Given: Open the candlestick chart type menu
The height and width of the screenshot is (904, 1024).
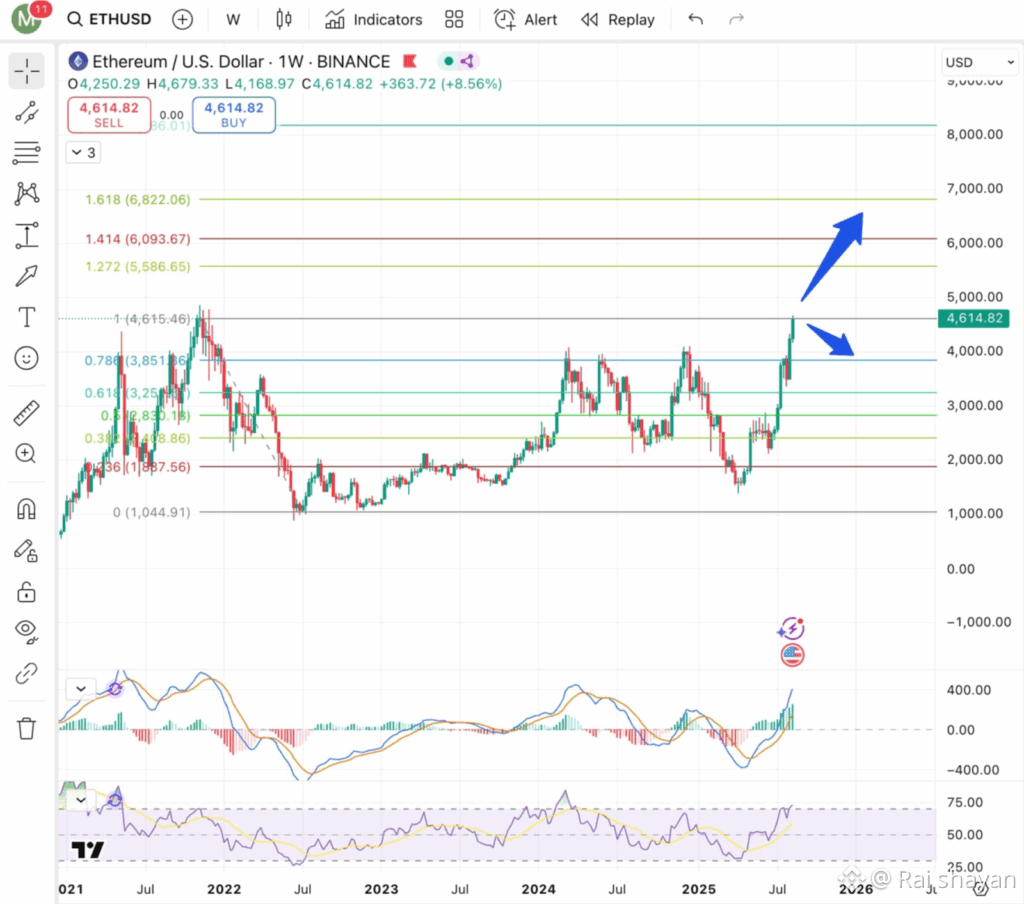Looking at the screenshot, I should point(283,20).
